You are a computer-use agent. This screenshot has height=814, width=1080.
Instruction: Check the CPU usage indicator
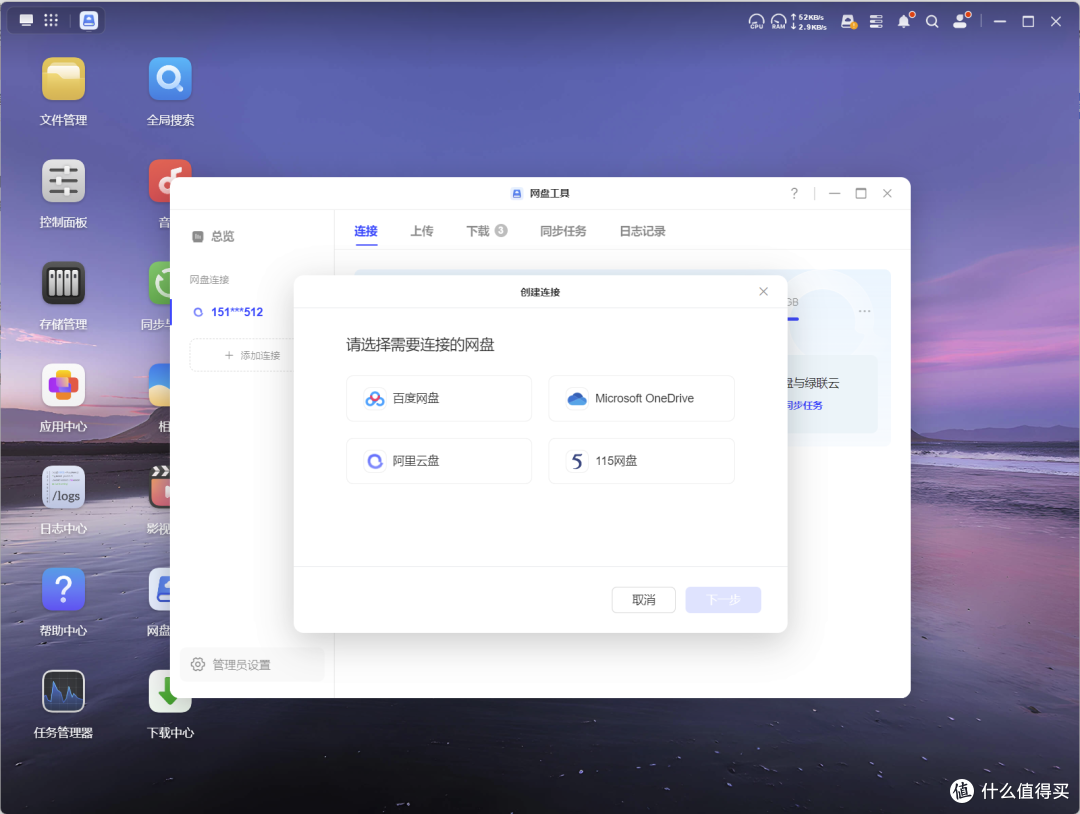coord(756,21)
